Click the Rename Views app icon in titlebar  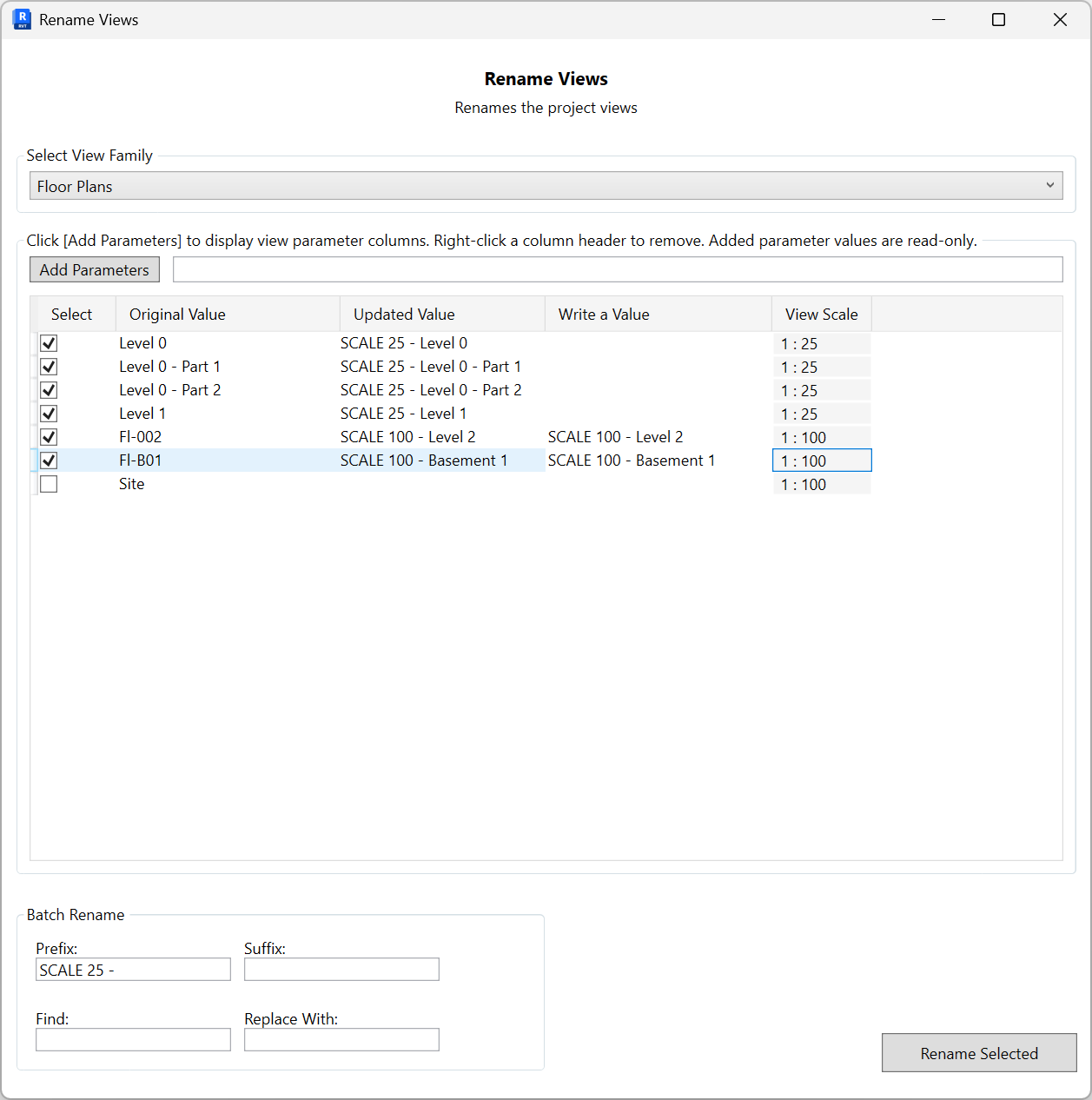pos(20,19)
